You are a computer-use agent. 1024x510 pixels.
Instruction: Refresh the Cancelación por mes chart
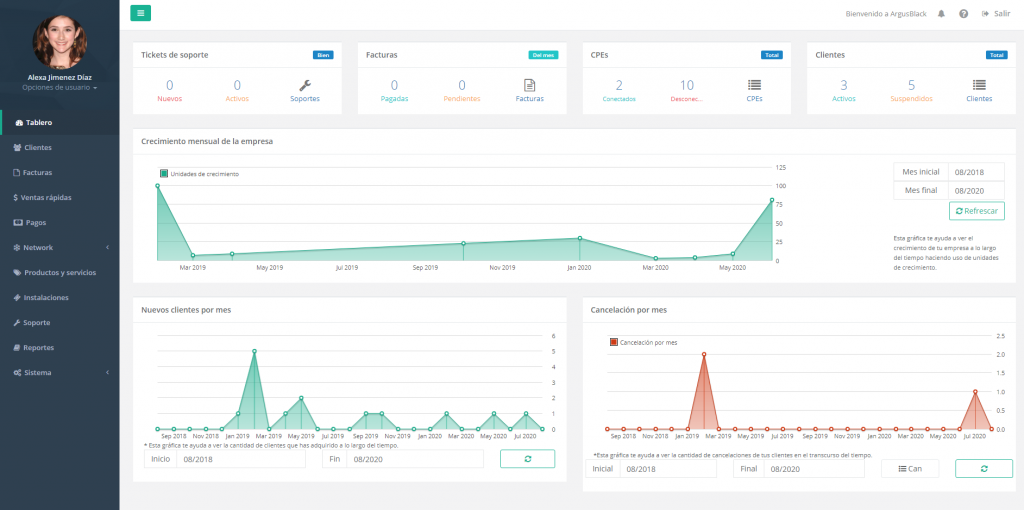(983, 468)
